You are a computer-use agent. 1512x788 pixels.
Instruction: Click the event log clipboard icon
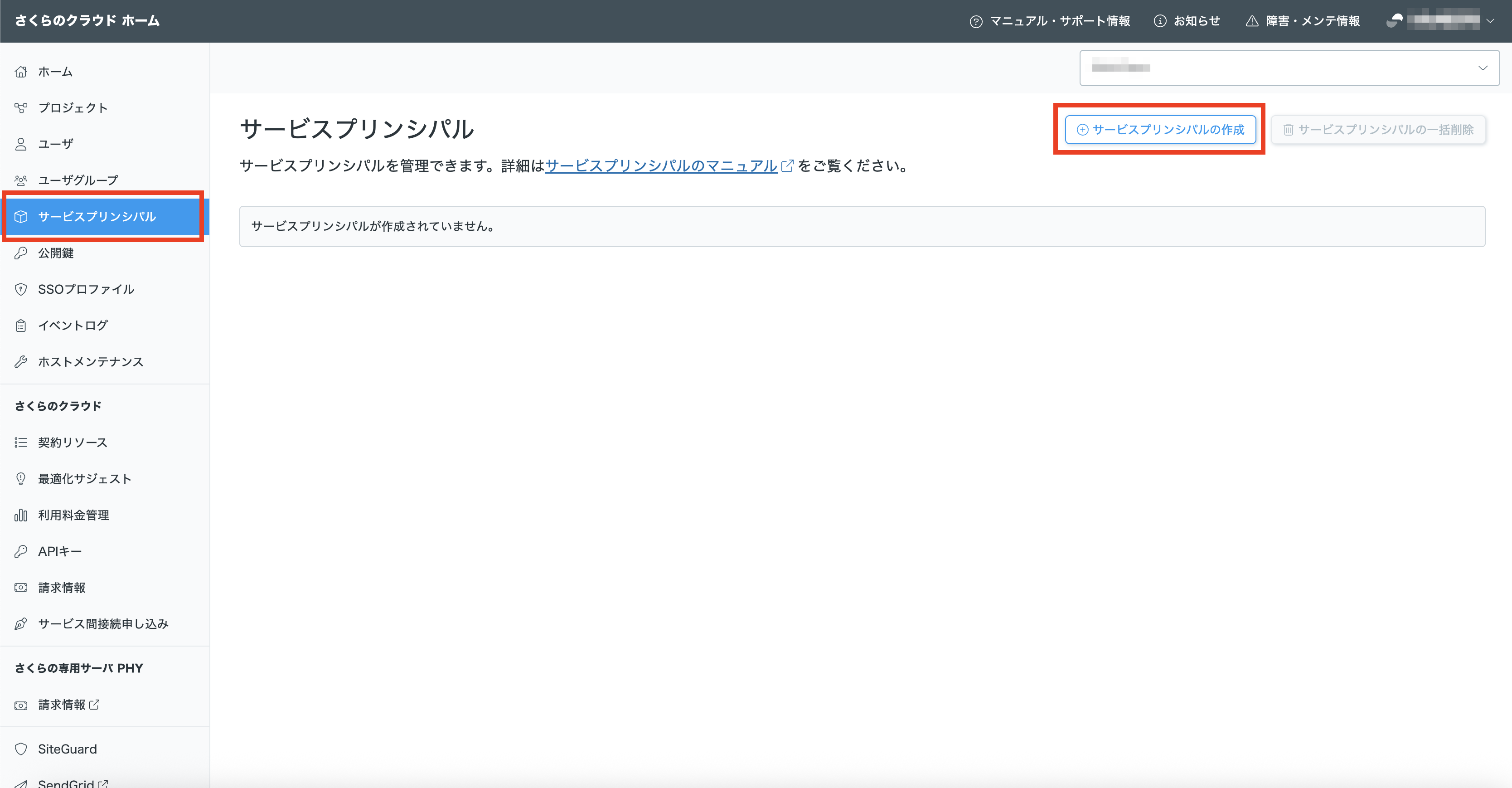[21, 326]
